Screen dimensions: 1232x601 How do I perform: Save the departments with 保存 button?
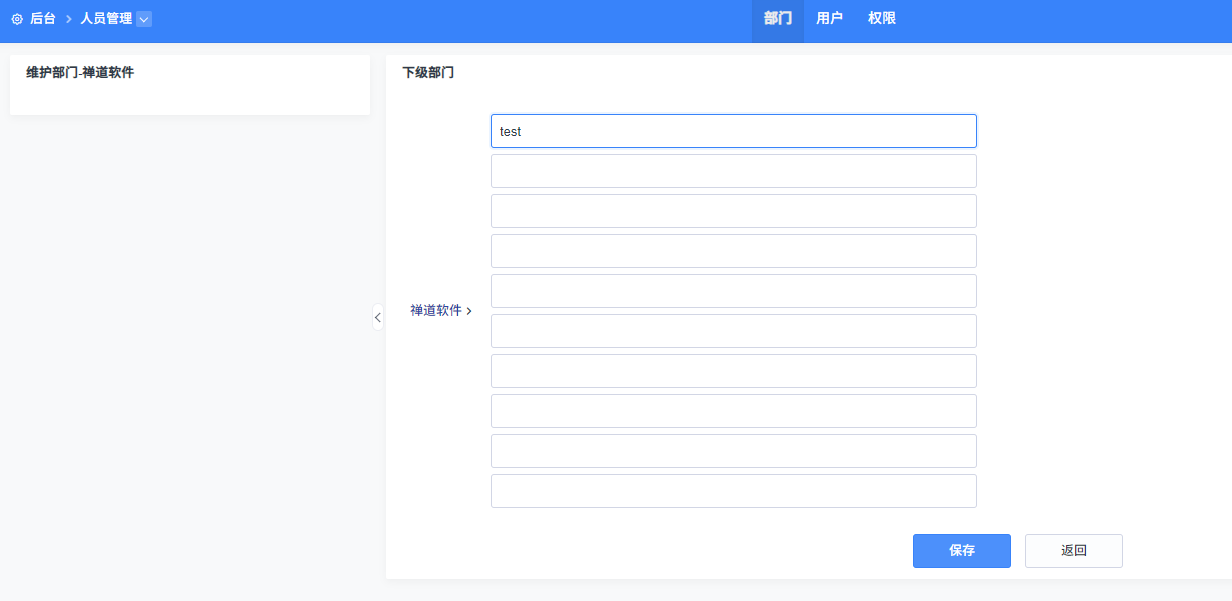pyautogui.click(x=962, y=551)
